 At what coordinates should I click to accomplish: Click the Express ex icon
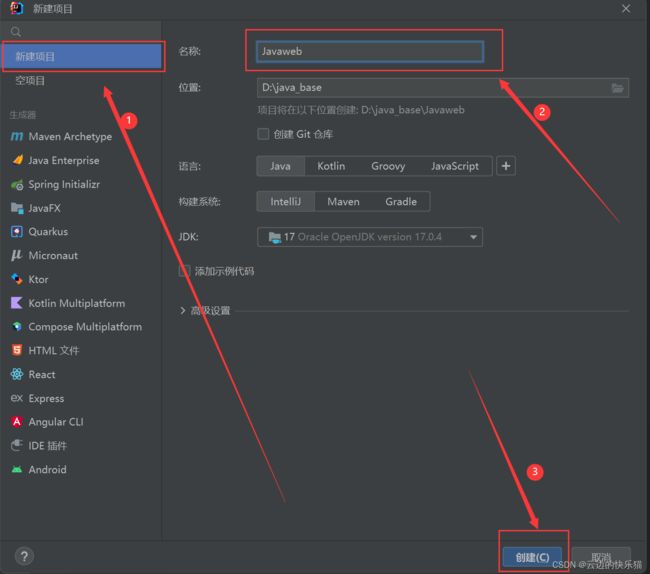point(17,398)
